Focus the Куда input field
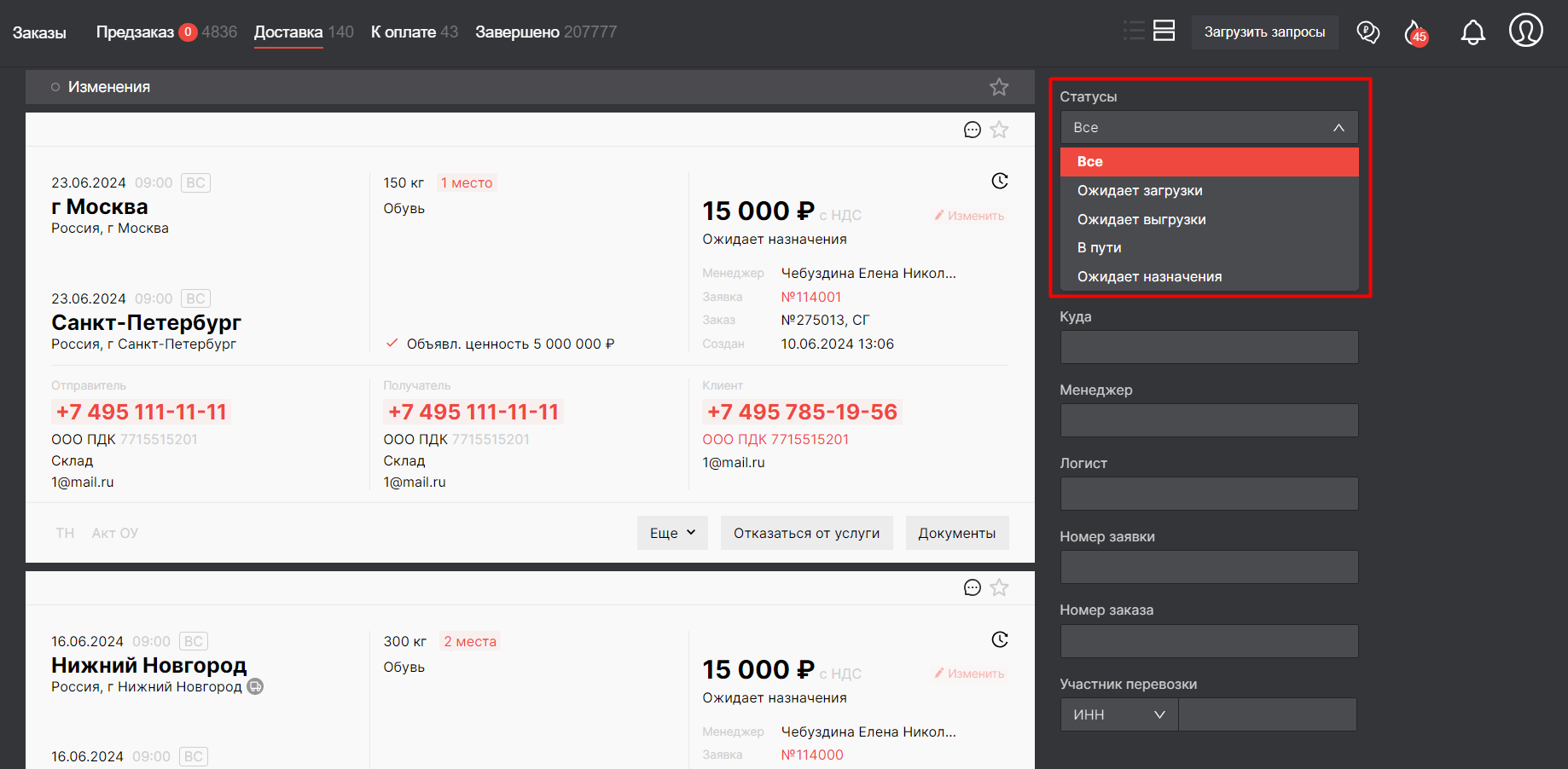The width and height of the screenshot is (1568, 769). coord(1209,347)
